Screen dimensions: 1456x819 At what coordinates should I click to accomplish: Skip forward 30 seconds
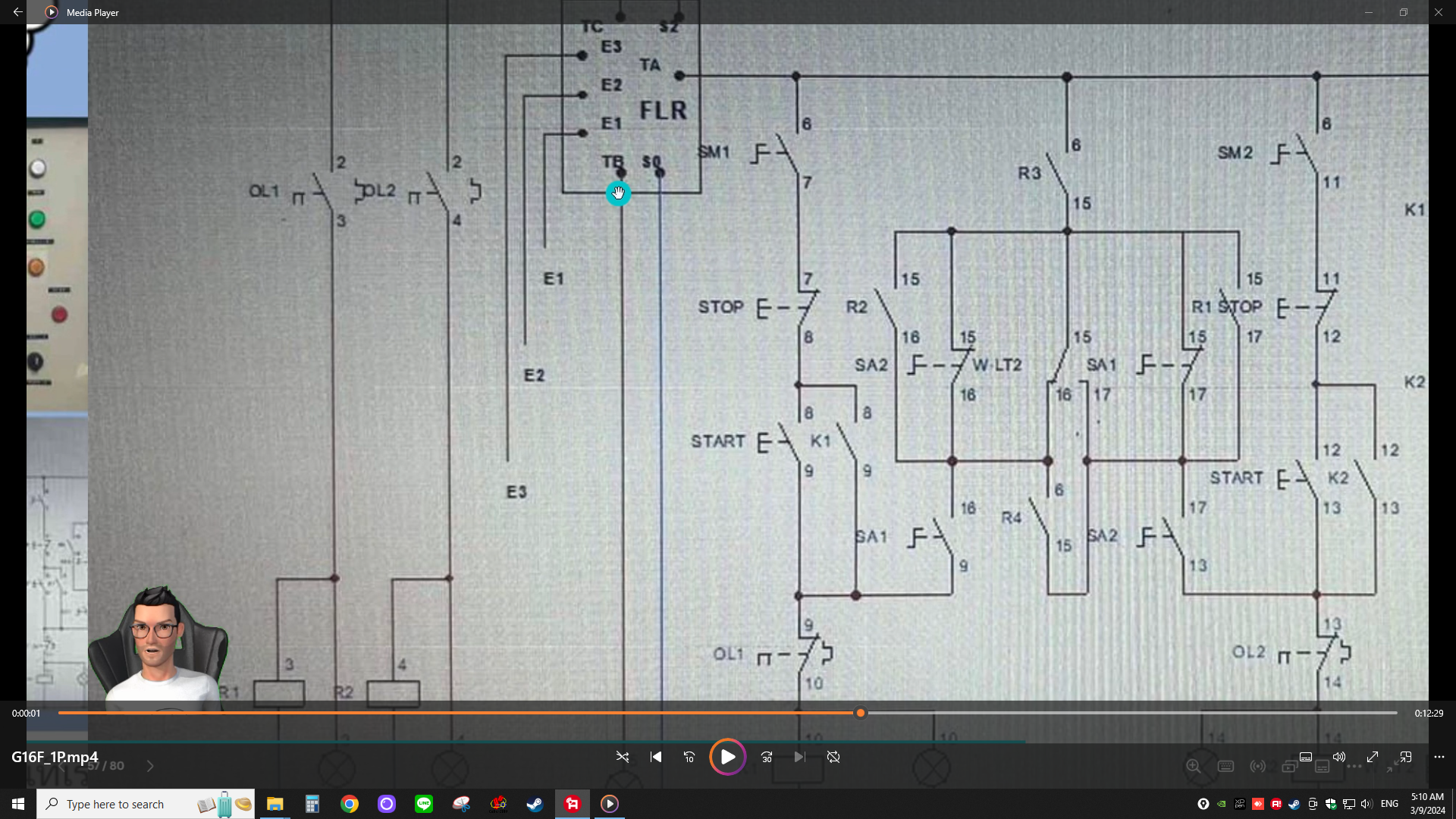[x=767, y=757]
